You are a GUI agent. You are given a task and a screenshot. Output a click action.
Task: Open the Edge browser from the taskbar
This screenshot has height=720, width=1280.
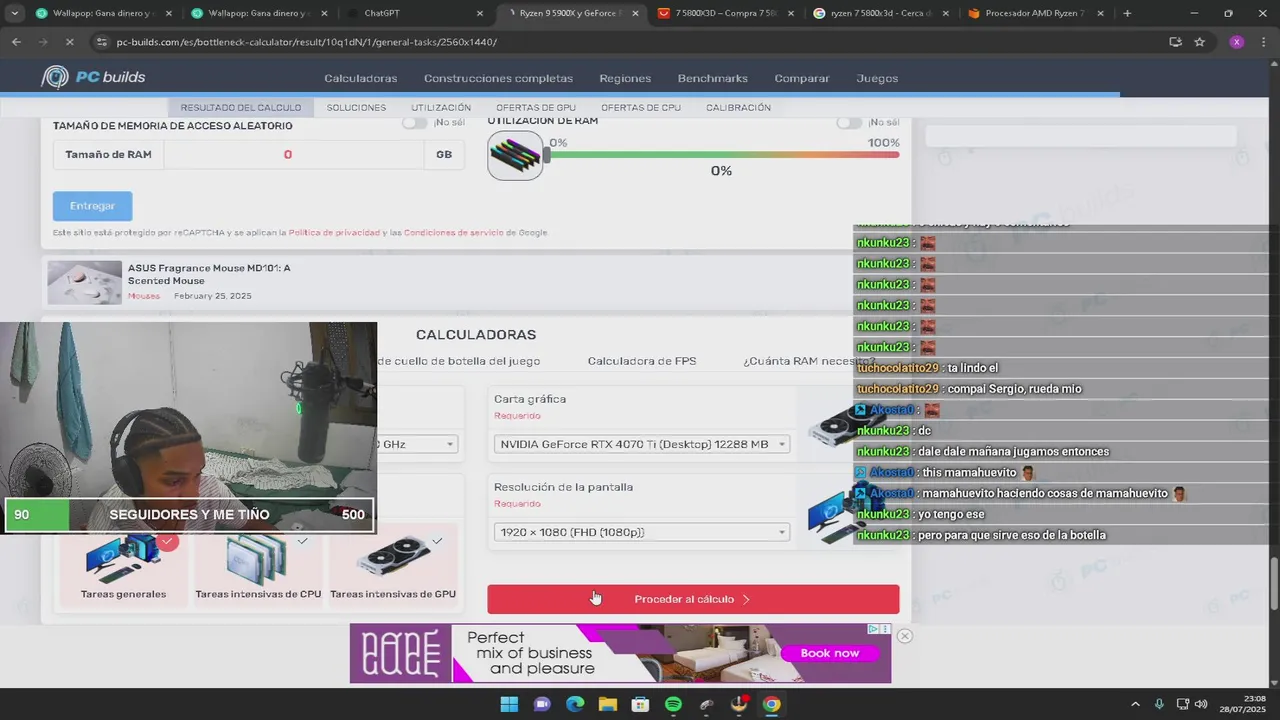(x=575, y=704)
